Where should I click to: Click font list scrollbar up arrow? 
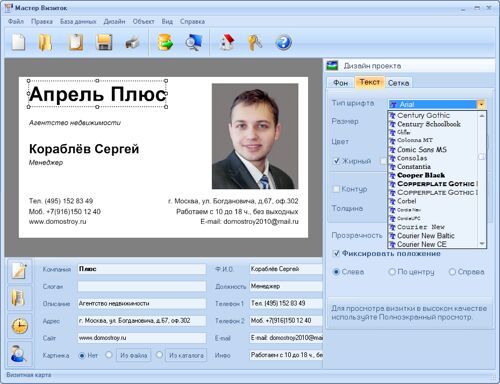point(482,116)
